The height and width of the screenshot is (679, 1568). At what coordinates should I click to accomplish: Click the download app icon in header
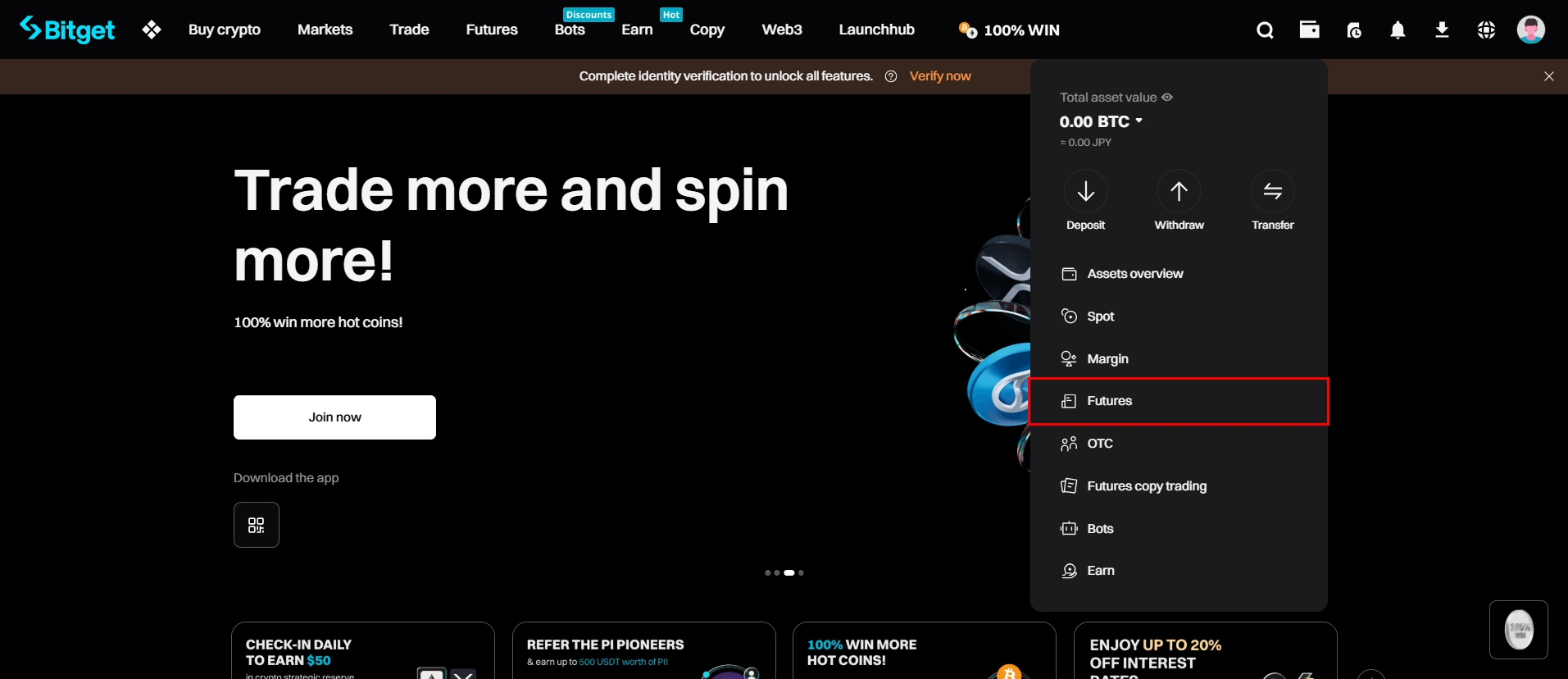click(x=1442, y=30)
